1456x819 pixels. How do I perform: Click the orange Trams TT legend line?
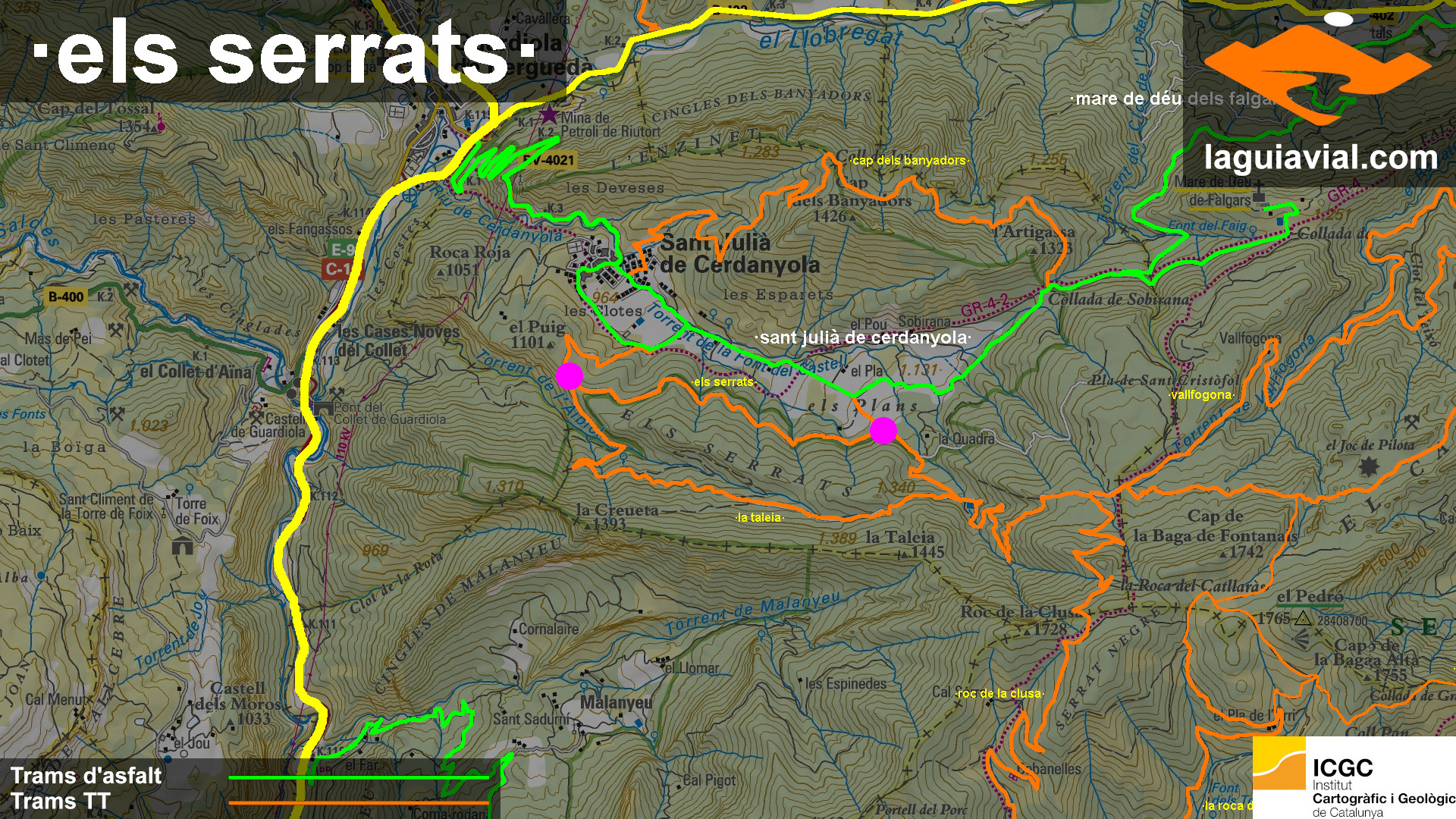click(358, 802)
